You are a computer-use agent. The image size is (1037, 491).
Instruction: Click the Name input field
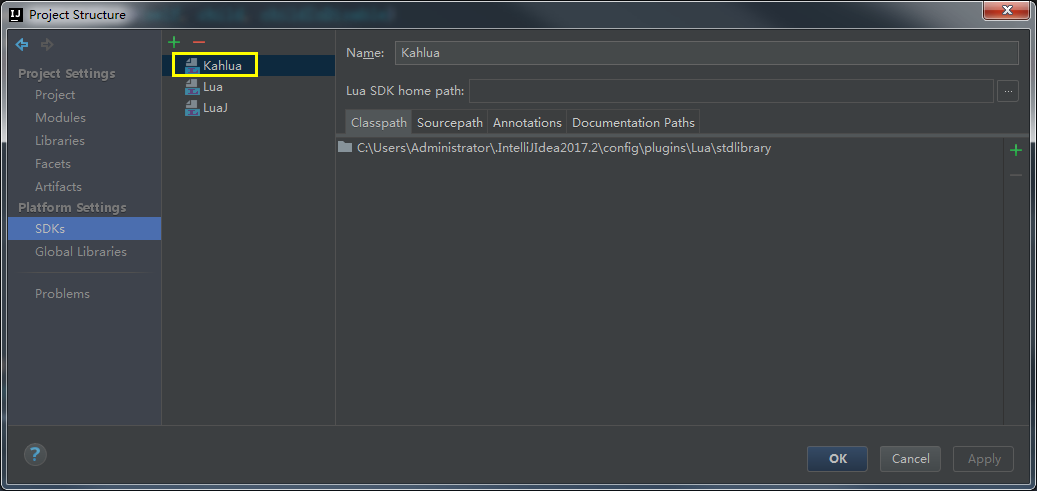[706, 53]
